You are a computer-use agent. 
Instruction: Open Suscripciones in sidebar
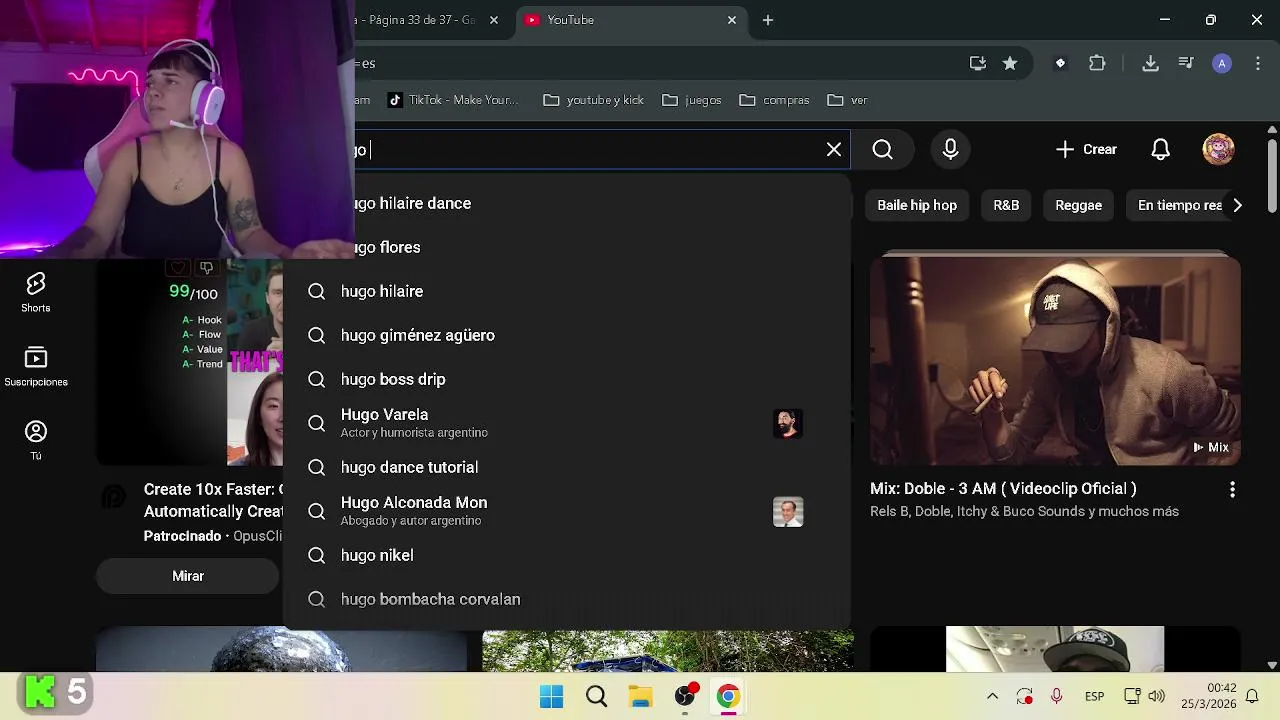tap(36, 367)
